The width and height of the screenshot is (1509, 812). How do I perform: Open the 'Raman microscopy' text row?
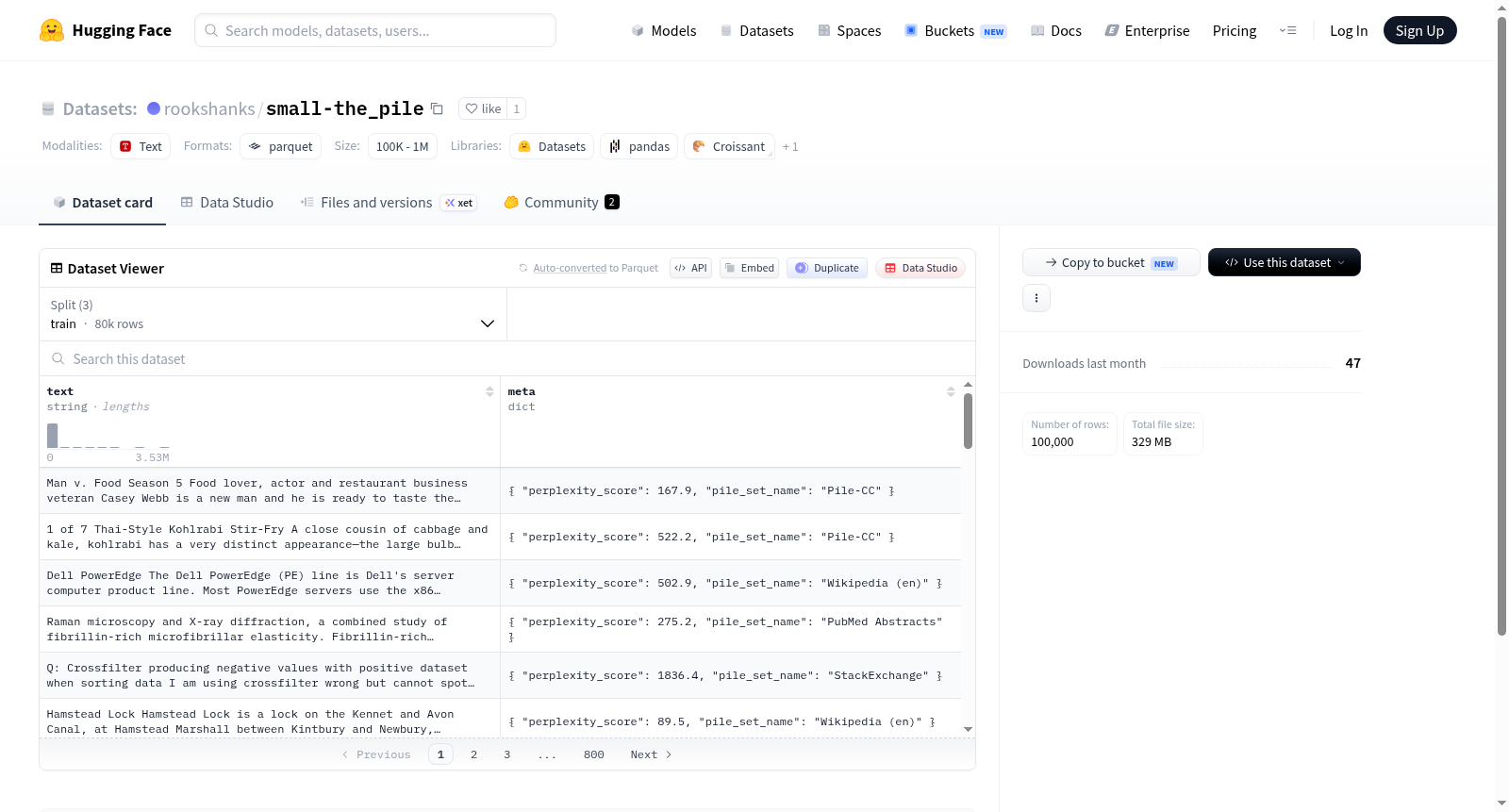(270, 629)
